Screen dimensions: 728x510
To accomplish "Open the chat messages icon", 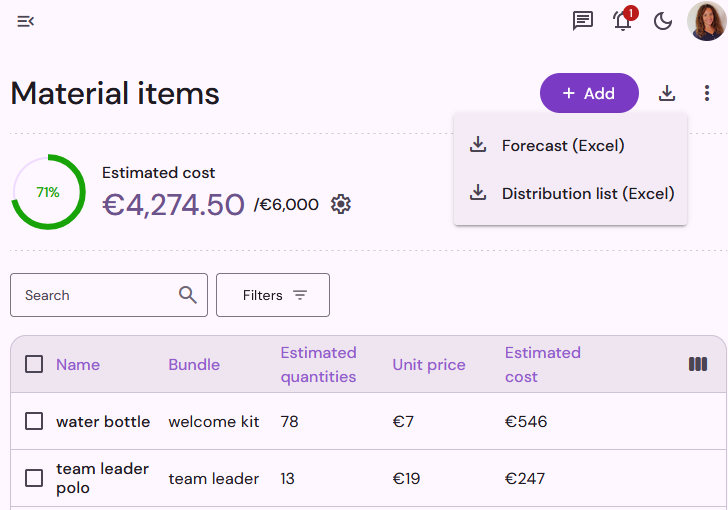I will tap(583, 21).
